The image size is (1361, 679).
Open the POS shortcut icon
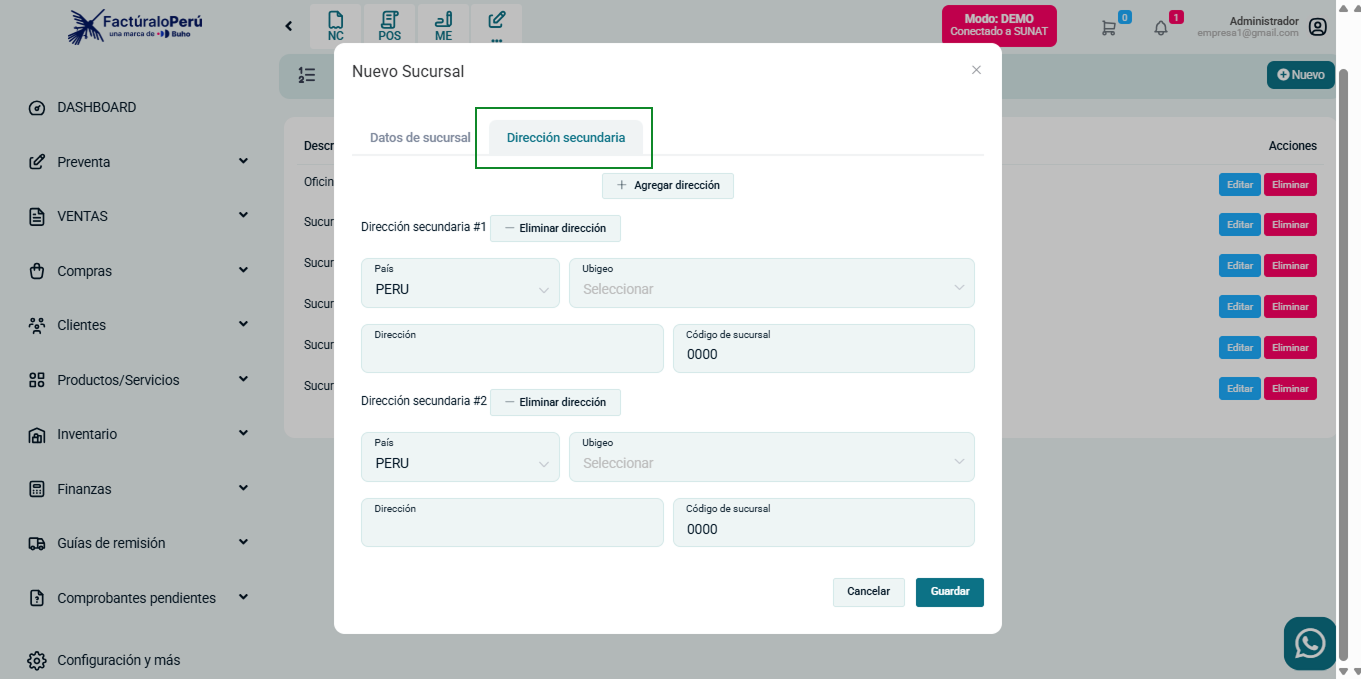click(x=389, y=25)
